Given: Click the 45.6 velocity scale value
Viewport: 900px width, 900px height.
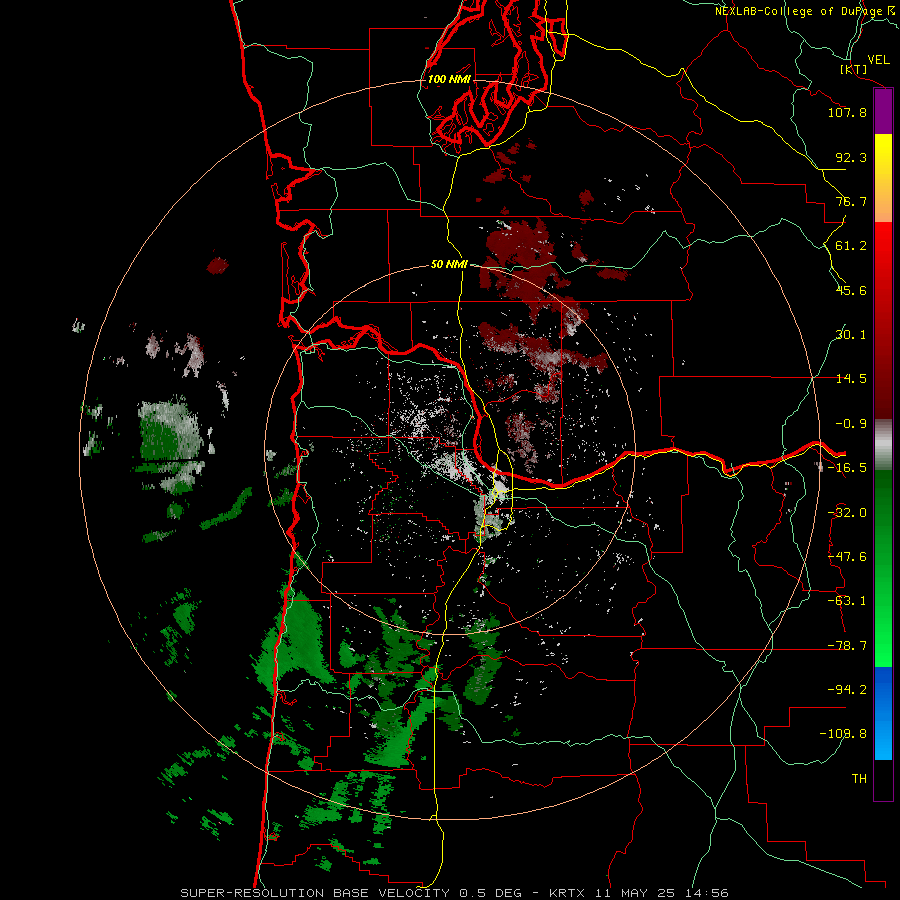Looking at the screenshot, I should 851,290.
